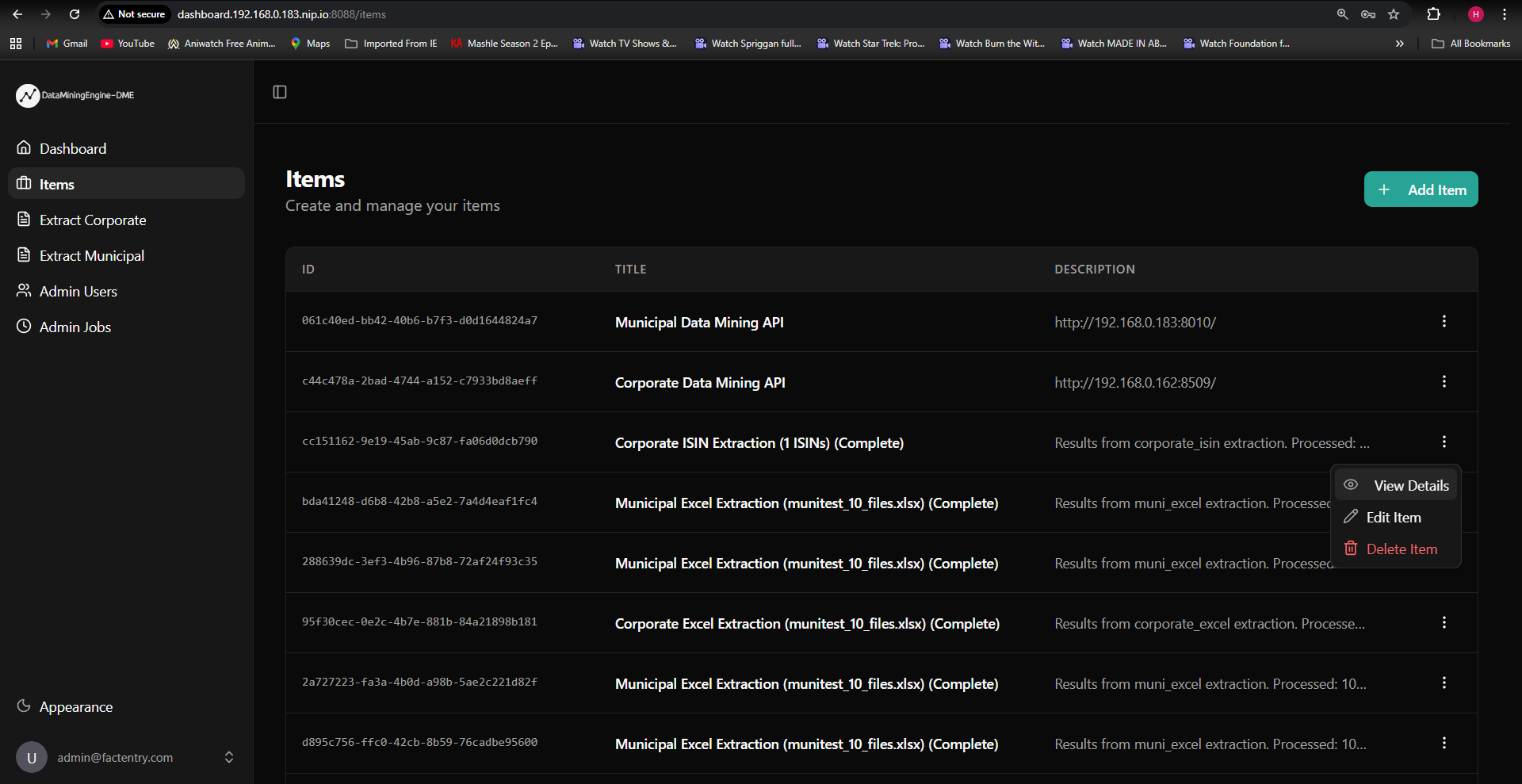Click the http://192.168.0.162:8509/ description
The width and height of the screenshot is (1522, 784).
(1135, 382)
